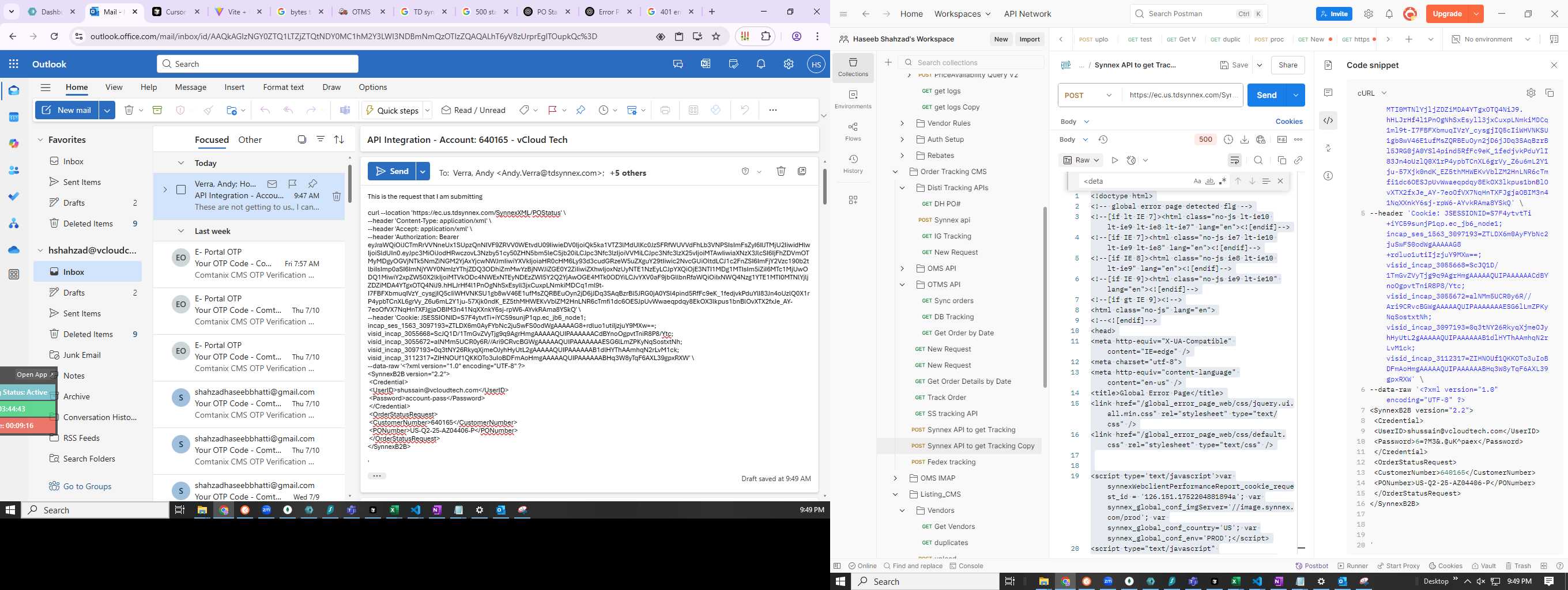Click the Print icon in Outlook ribbon
Screen dimensions: 1568x590
(x=665, y=110)
